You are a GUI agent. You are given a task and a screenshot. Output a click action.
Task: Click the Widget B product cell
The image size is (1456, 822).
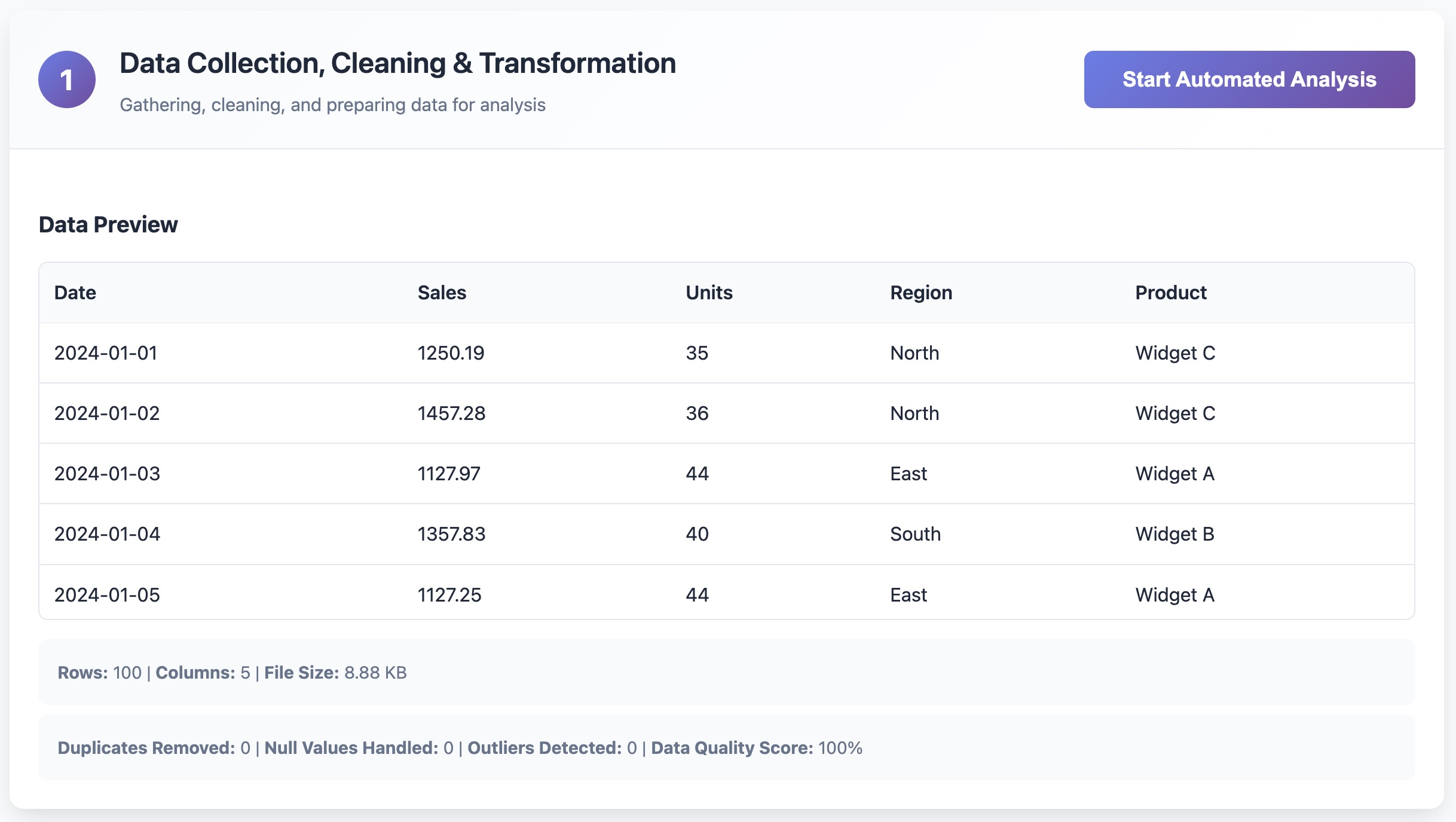click(x=1175, y=534)
